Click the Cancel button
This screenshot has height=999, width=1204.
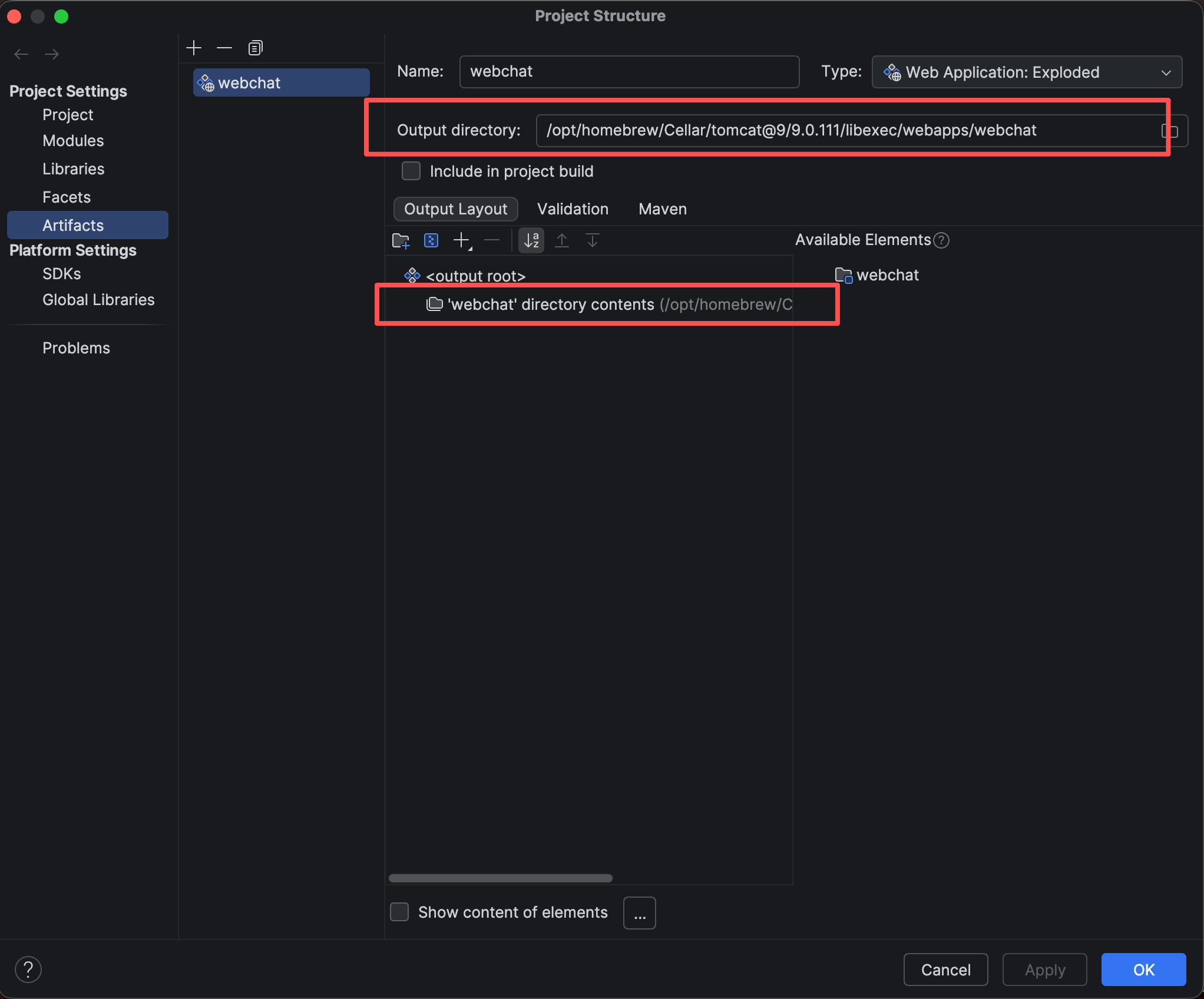pos(945,970)
